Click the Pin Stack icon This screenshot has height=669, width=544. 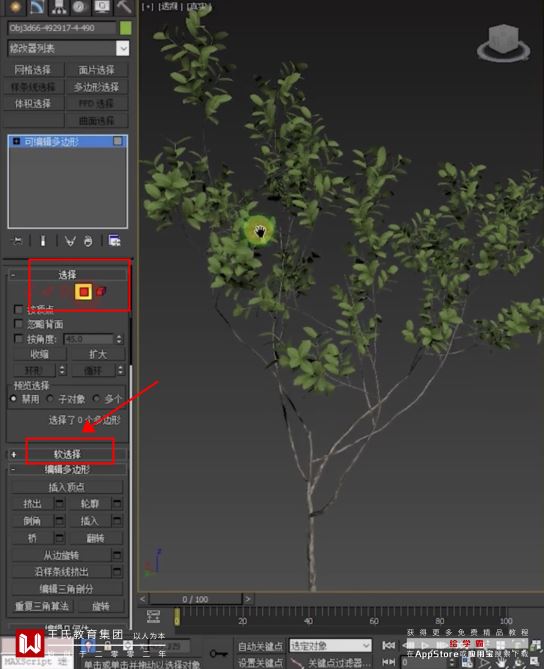[17, 241]
